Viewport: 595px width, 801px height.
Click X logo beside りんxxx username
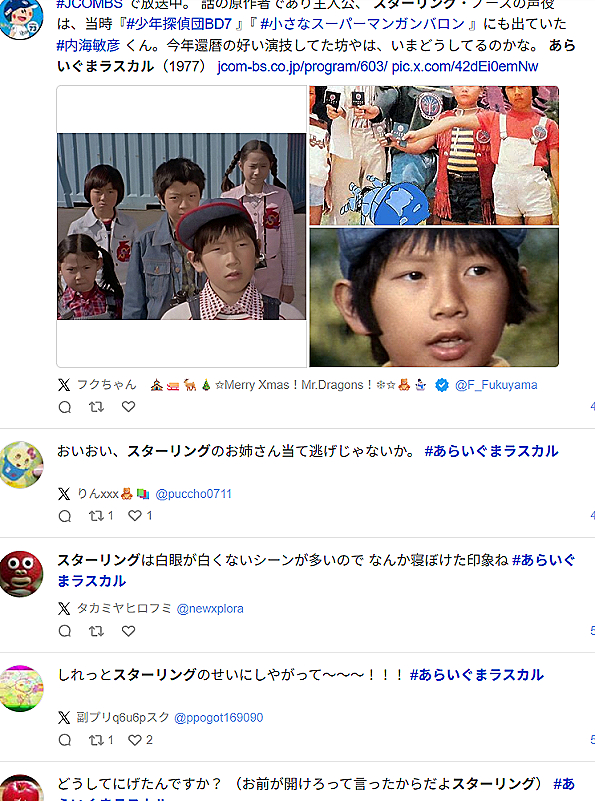point(64,494)
